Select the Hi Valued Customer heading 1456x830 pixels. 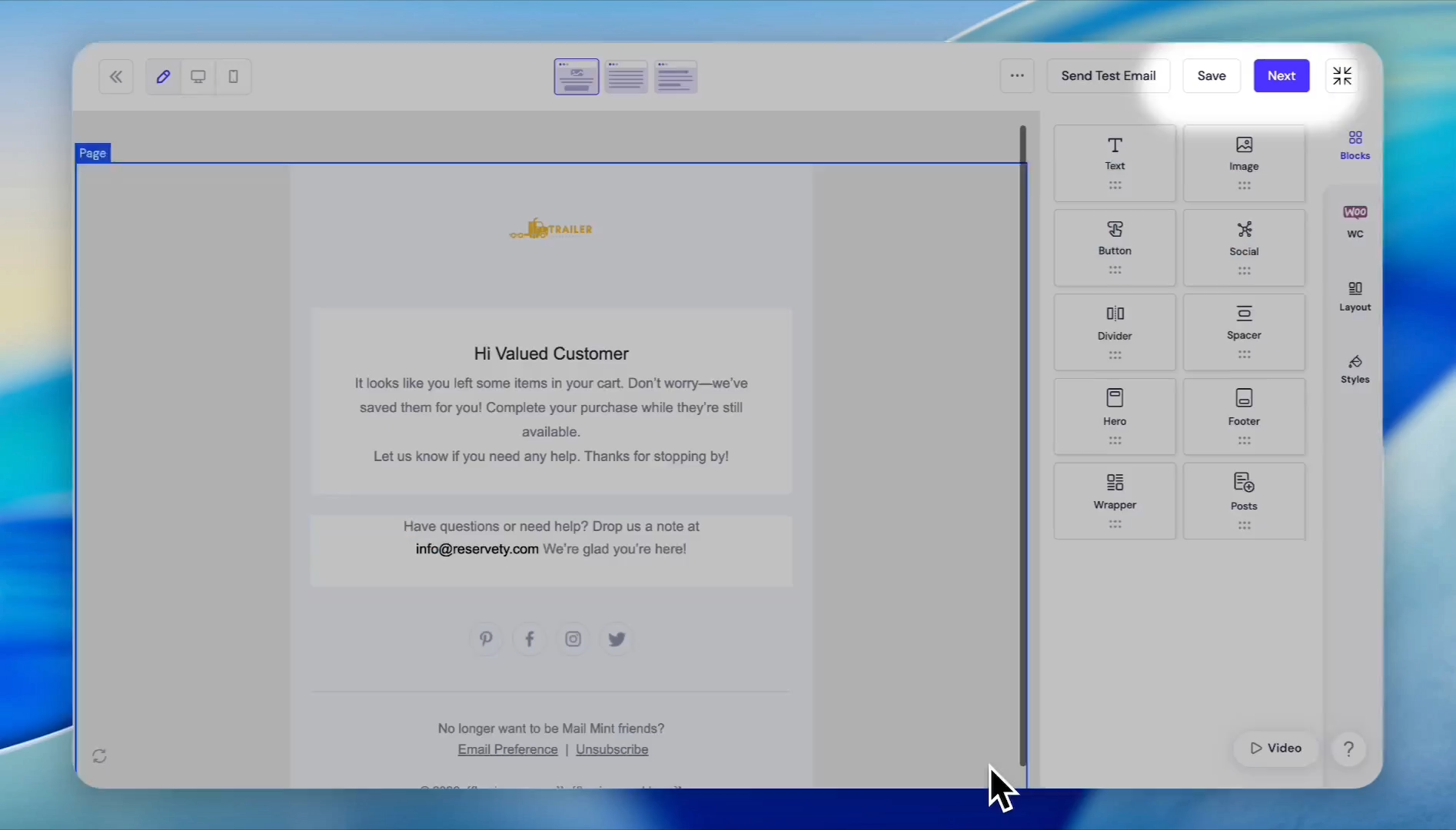pos(551,354)
